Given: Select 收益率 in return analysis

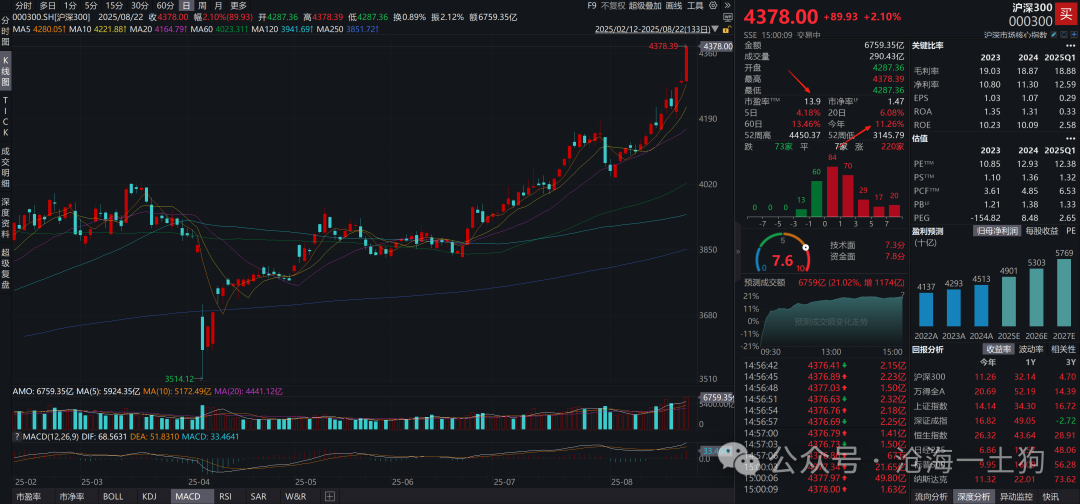Looking at the screenshot, I should coord(998,349).
